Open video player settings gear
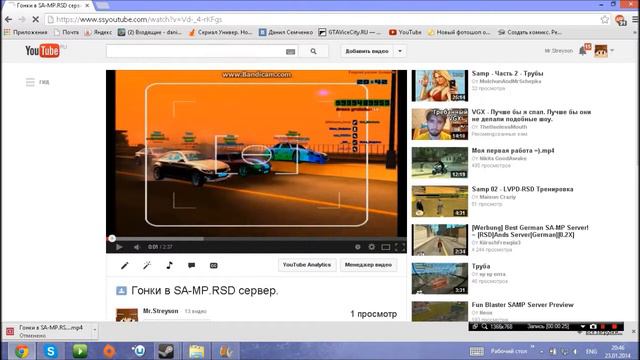This screenshot has width=640, height=360. click(371, 247)
